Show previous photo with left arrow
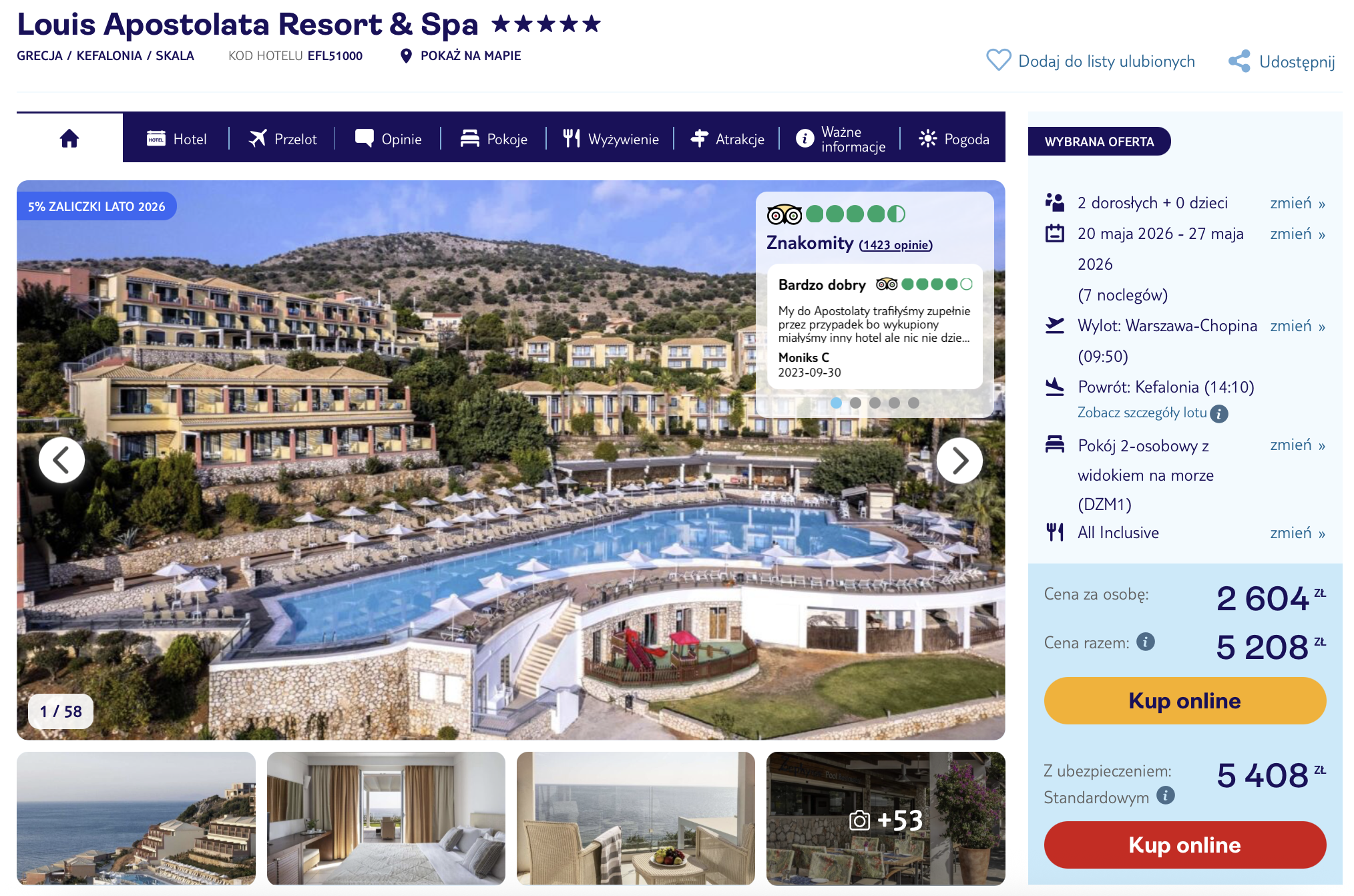 tap(61, 460)
